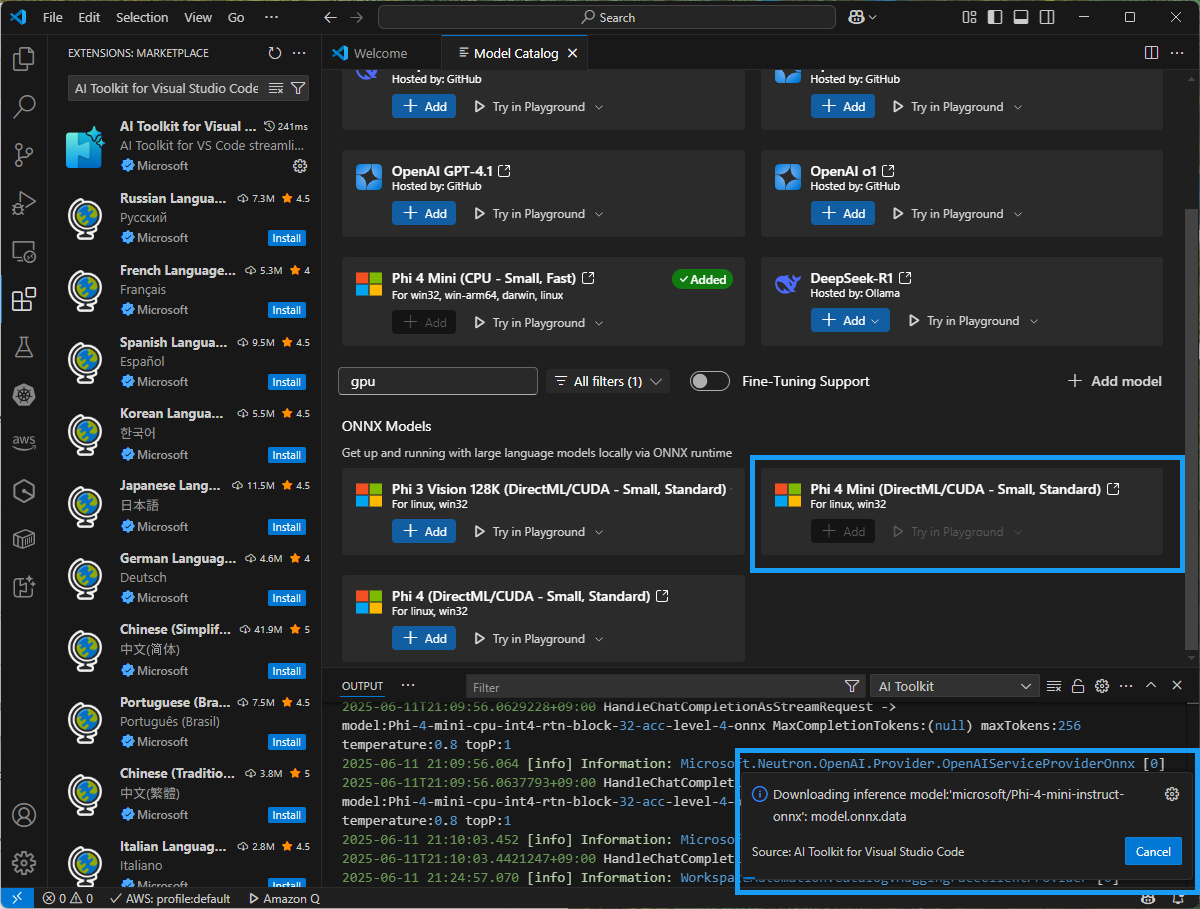1200x909 pixels.
Task: Open the Testing flask view
Action: (x=24, y=347)
